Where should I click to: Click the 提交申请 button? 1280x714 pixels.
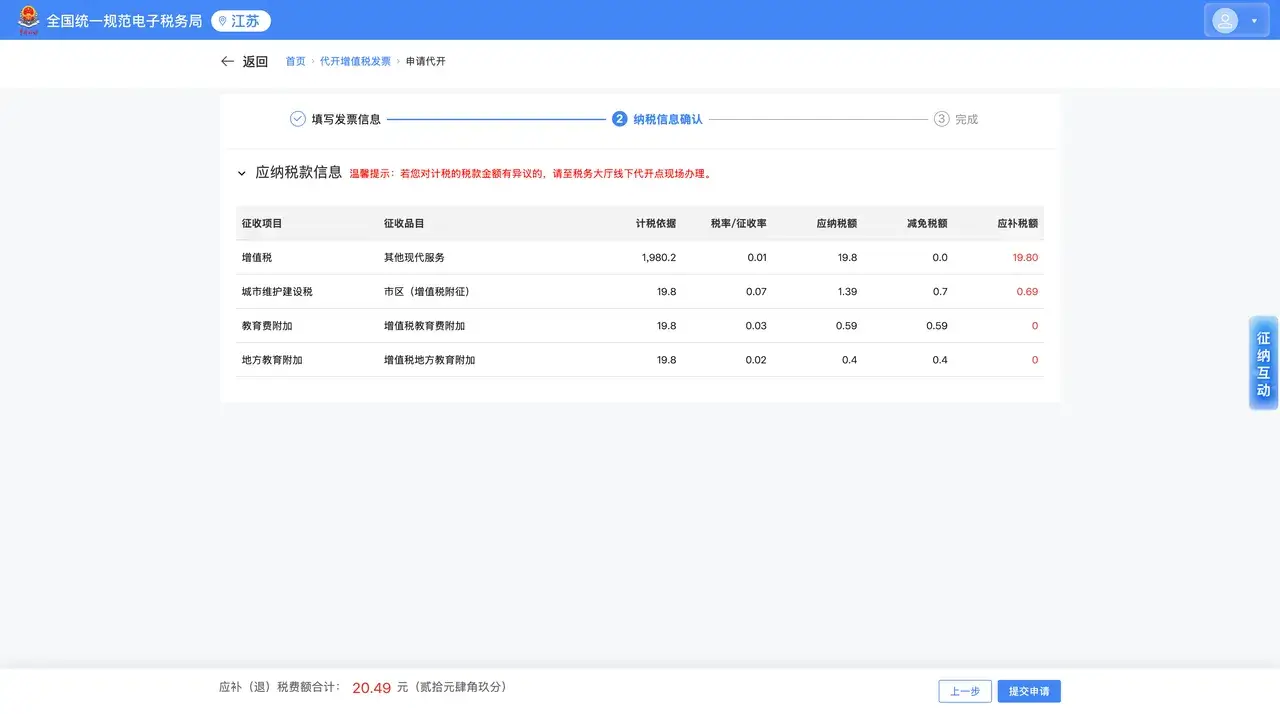pyautogui.click(x=1029, y=691)
